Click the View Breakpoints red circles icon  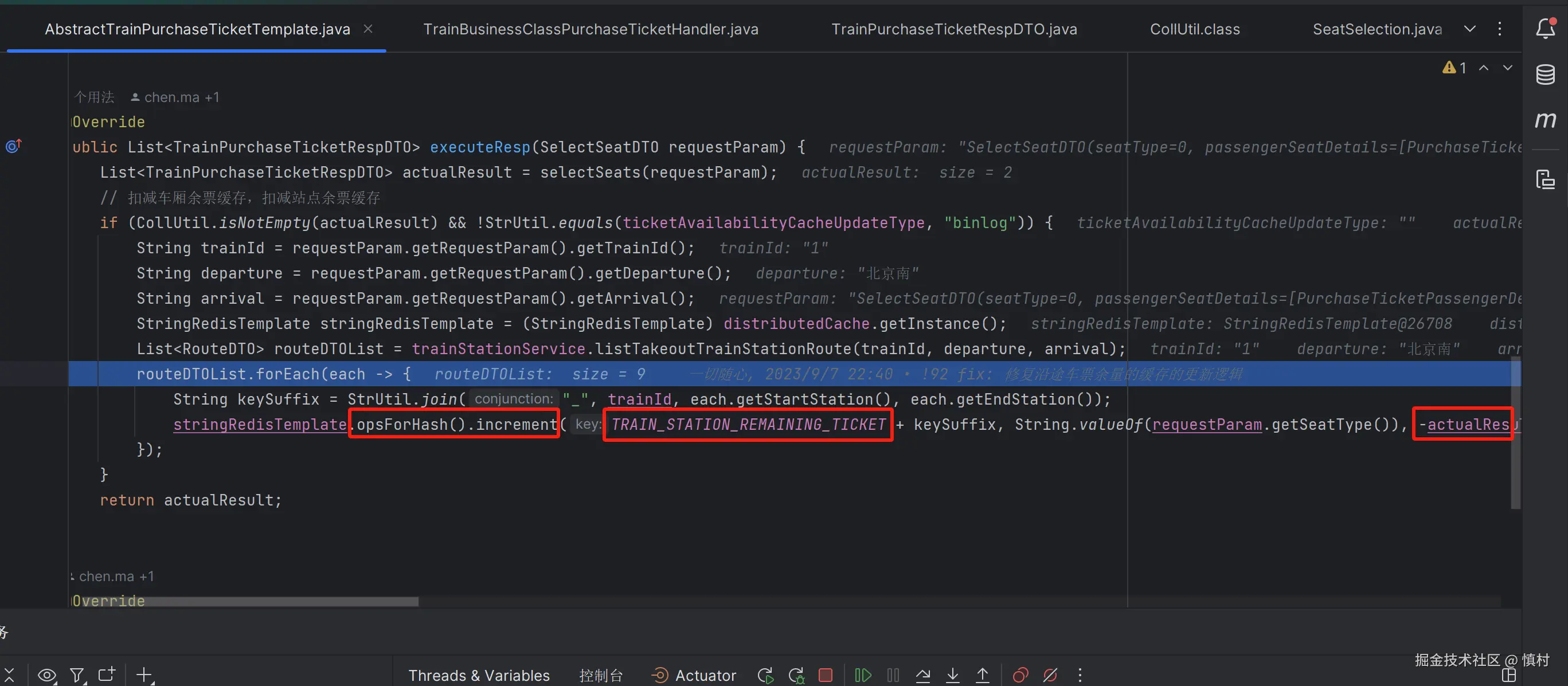tap(1020, 675)
